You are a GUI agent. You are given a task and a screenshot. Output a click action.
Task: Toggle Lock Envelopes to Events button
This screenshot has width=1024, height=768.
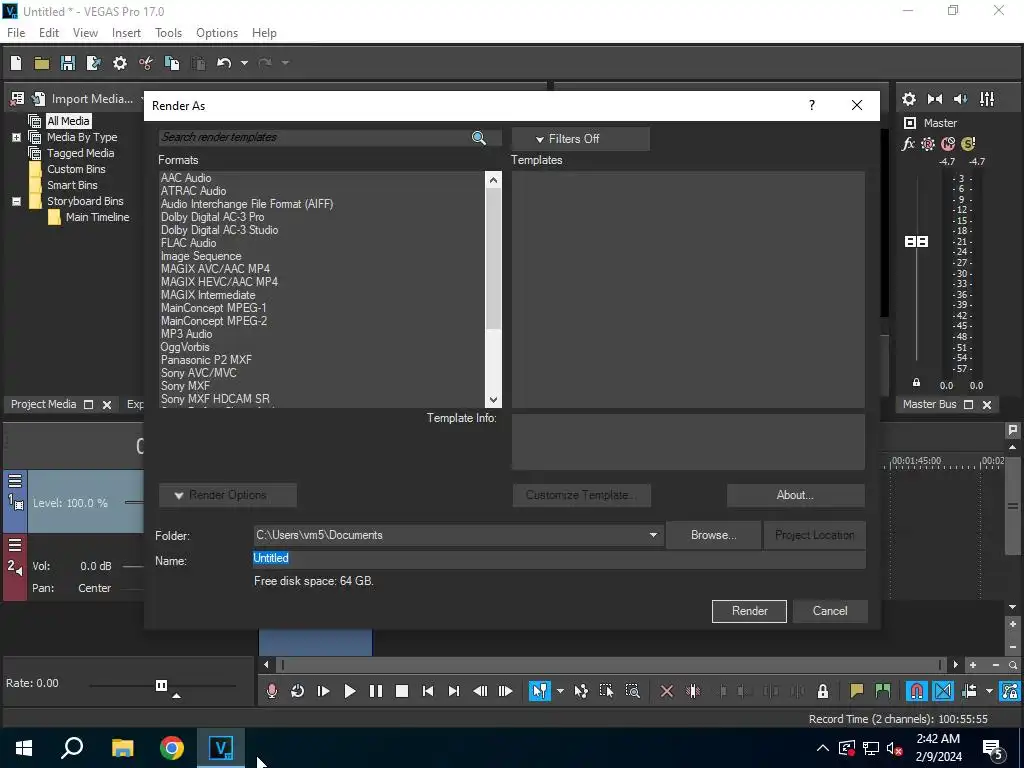point(1010,691)
